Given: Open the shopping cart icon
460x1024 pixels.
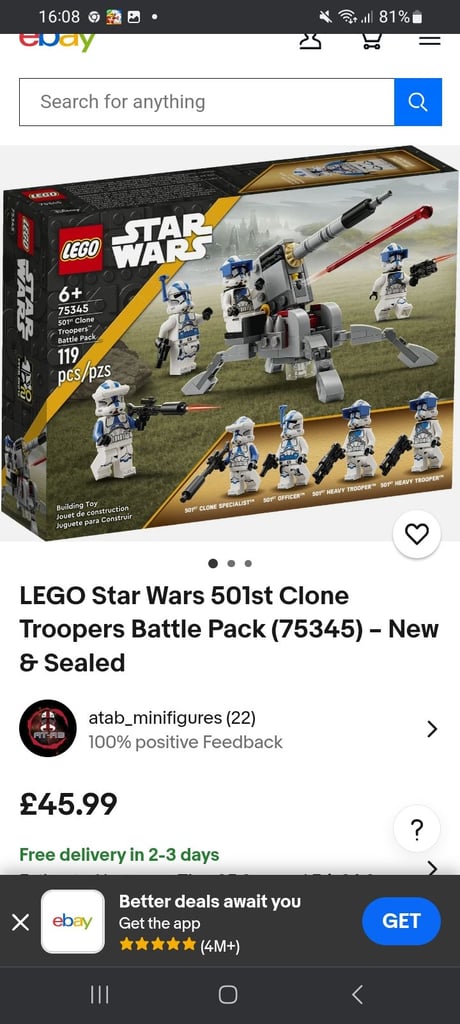Looking at the screenshot, I should [372, 41].
